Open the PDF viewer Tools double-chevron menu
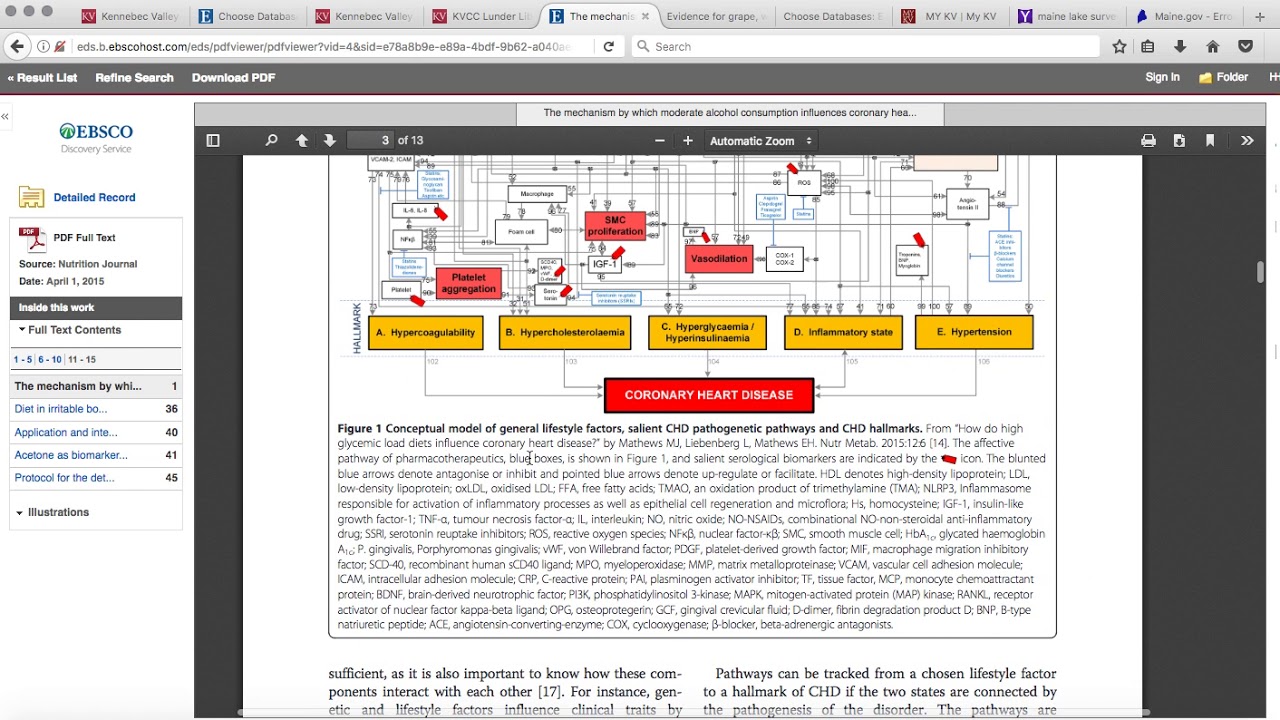Viewport: 1280px width, 720px height. tap(1247, 141)
